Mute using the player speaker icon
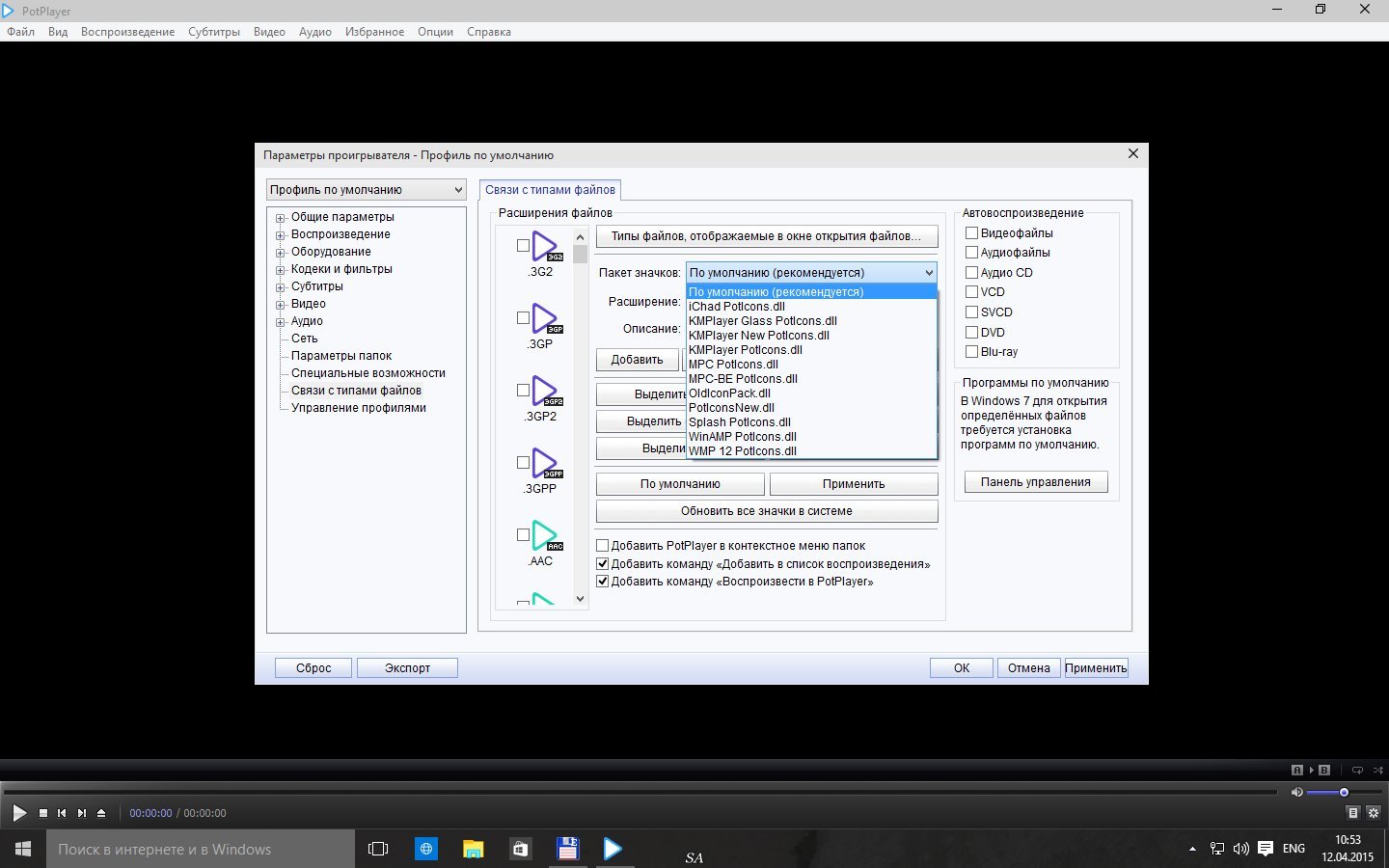This screenshot has width=1389, height=868. 1296,792
